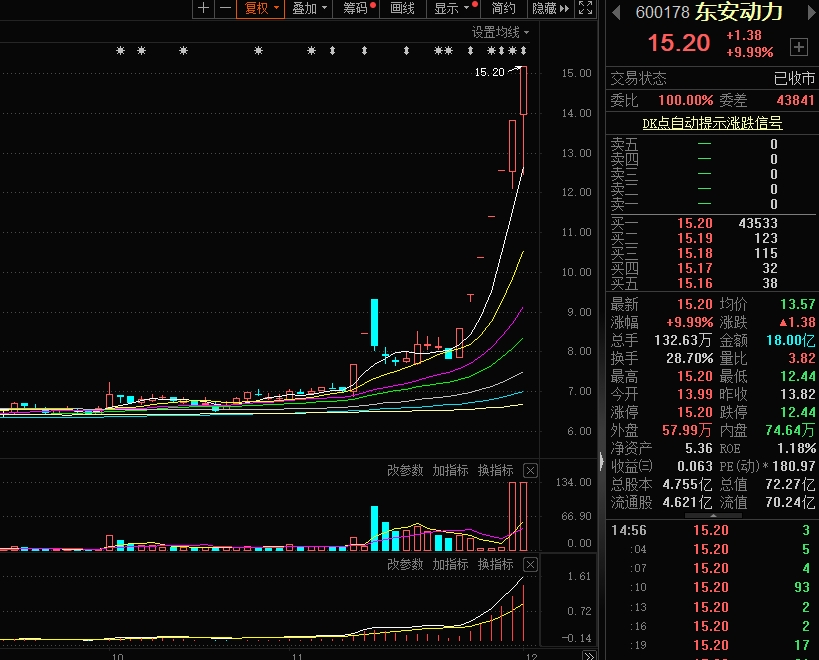This screenshot has width=819, height=660.
Task: Click the double-arrow more tools icon
Action: point(564,8)
